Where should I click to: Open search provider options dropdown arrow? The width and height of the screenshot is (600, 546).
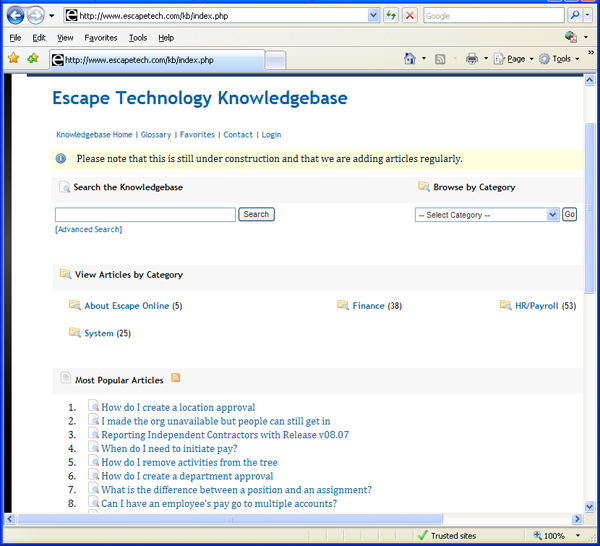(587, 15)
